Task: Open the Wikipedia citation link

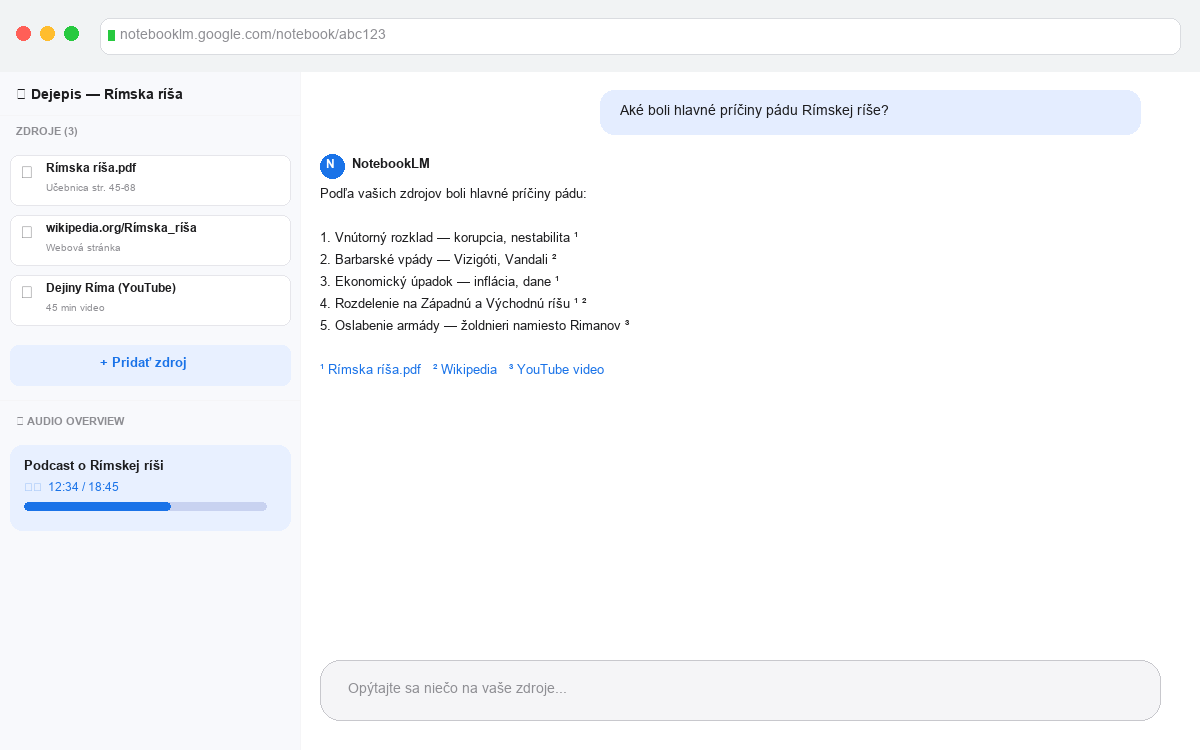Action: [x=464, y=369]
